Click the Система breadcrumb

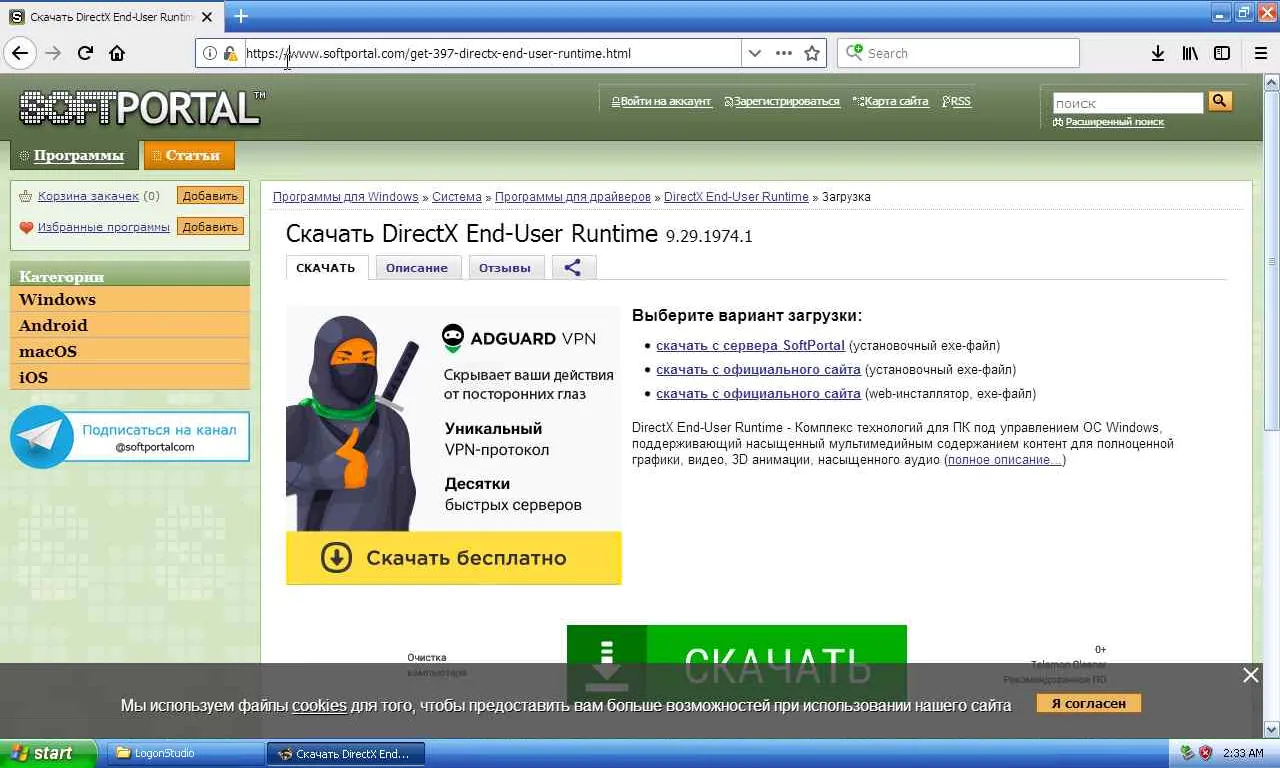click(457, 197)
